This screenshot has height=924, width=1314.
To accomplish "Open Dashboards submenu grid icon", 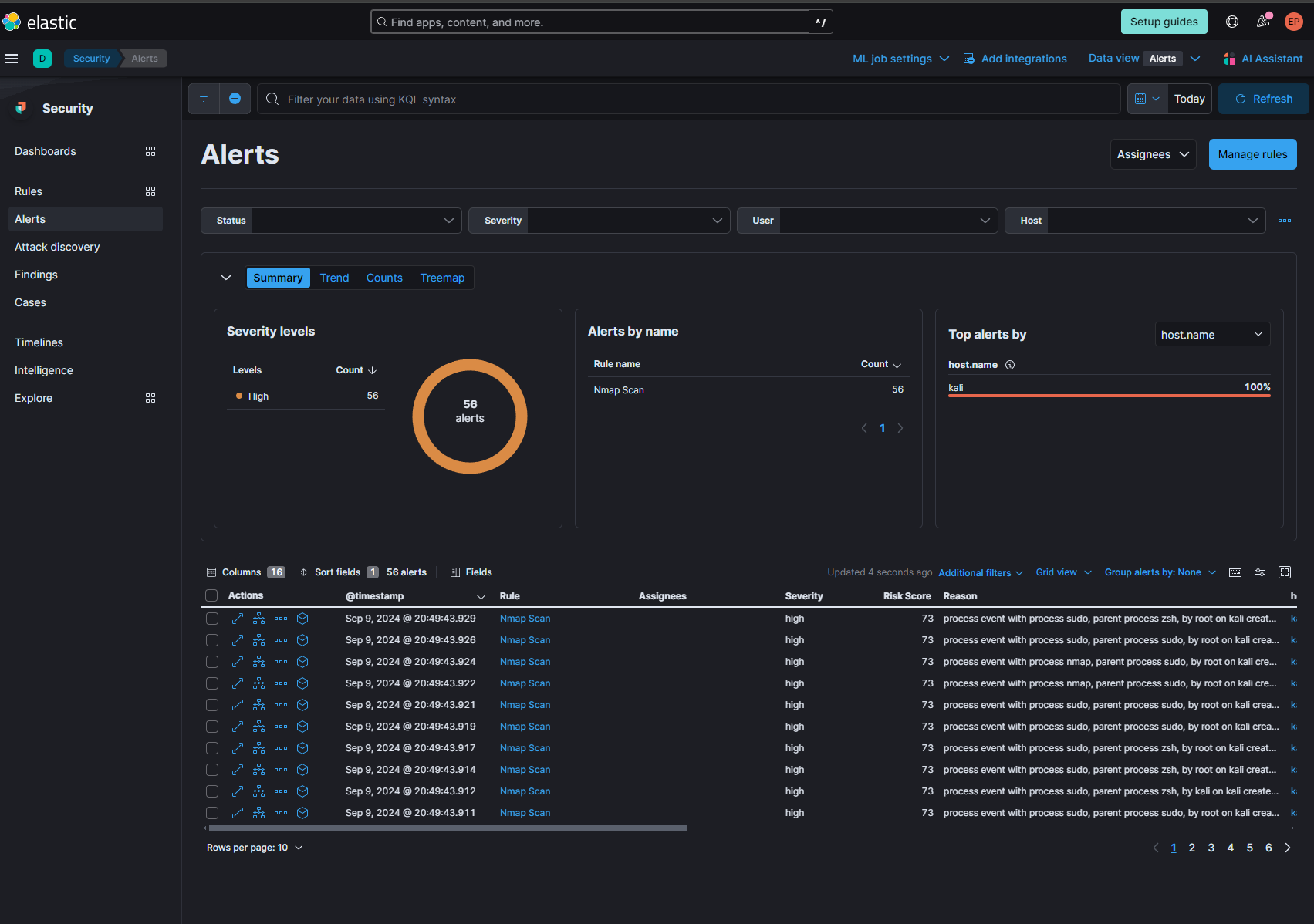I will 150,151.
